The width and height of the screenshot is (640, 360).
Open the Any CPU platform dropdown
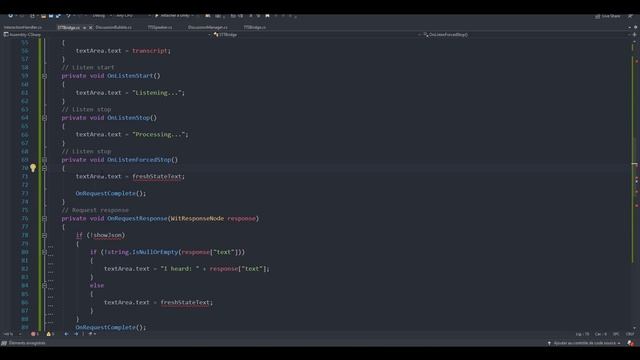[132, 16]
